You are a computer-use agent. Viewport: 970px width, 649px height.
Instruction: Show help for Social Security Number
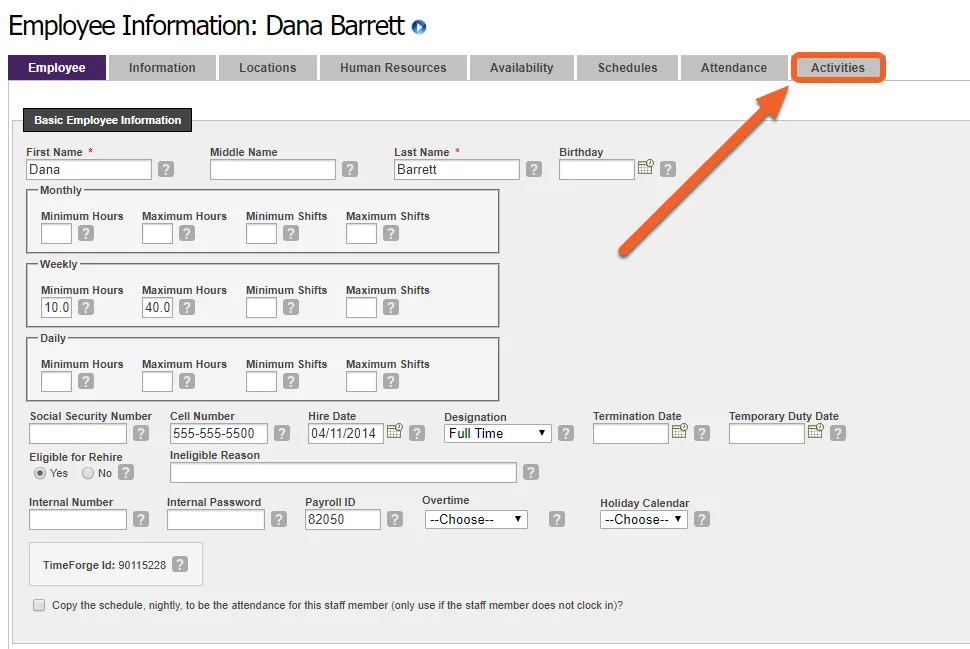pos(141,433)
